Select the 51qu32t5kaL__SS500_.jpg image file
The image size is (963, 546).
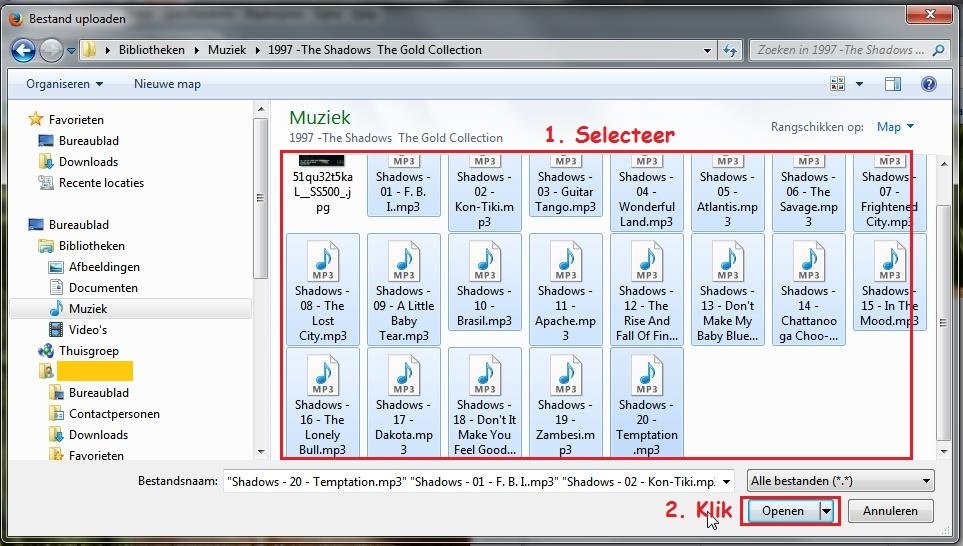tap(322, 185)
